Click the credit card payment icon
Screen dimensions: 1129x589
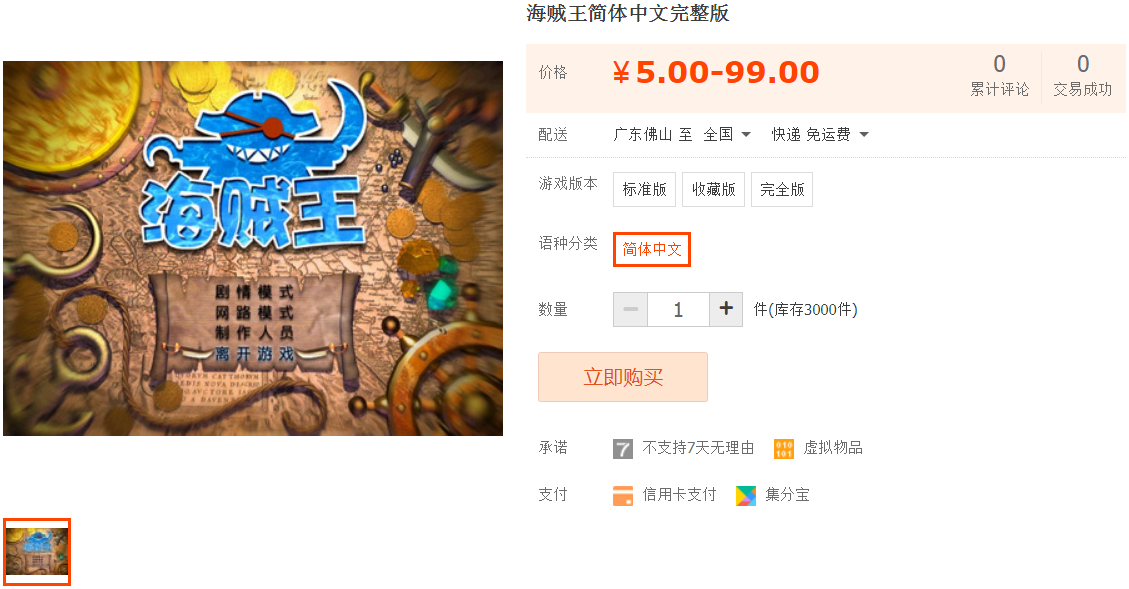(623, 495)
